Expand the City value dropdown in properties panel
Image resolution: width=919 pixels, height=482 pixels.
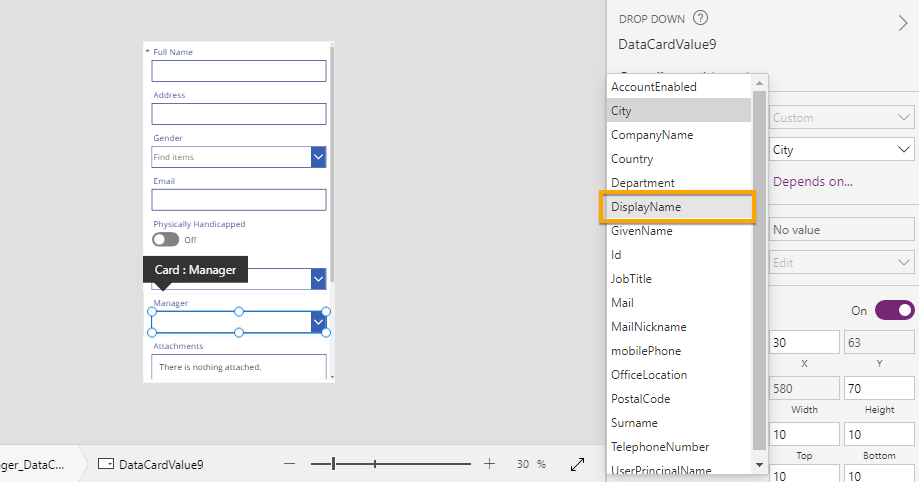coord(903,150)
